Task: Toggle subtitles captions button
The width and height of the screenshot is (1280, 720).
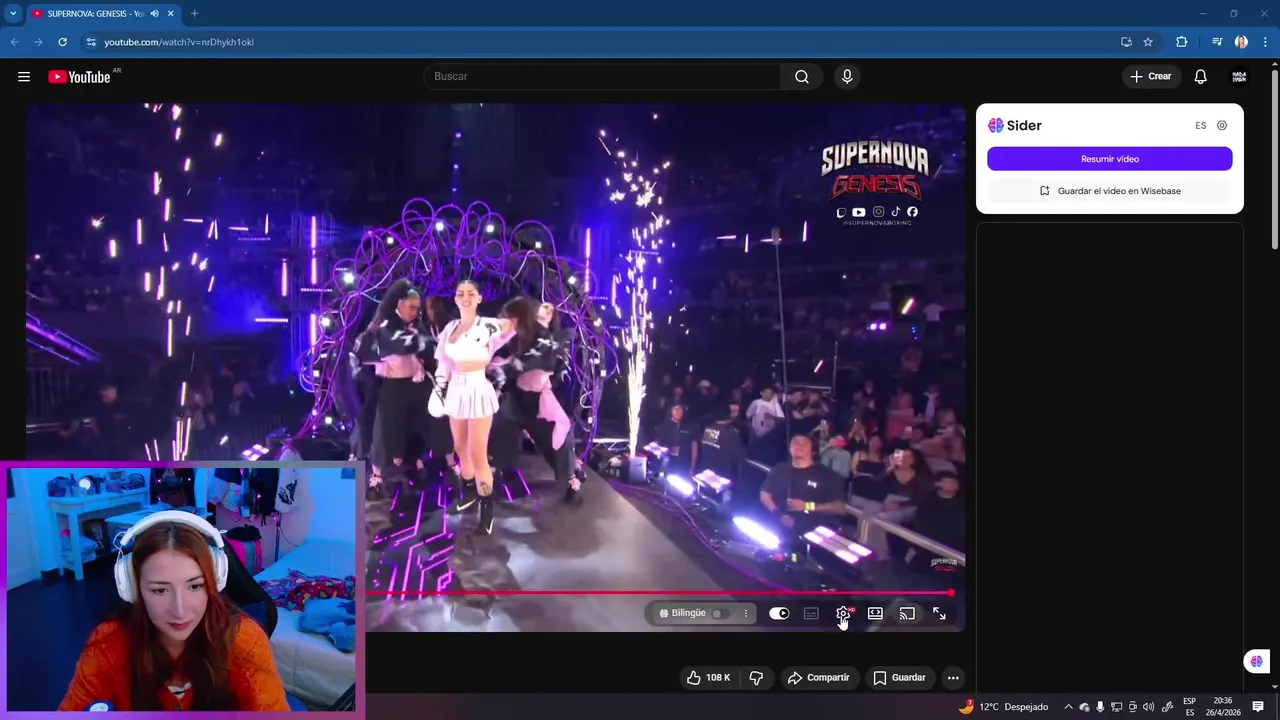Action: 811,613
